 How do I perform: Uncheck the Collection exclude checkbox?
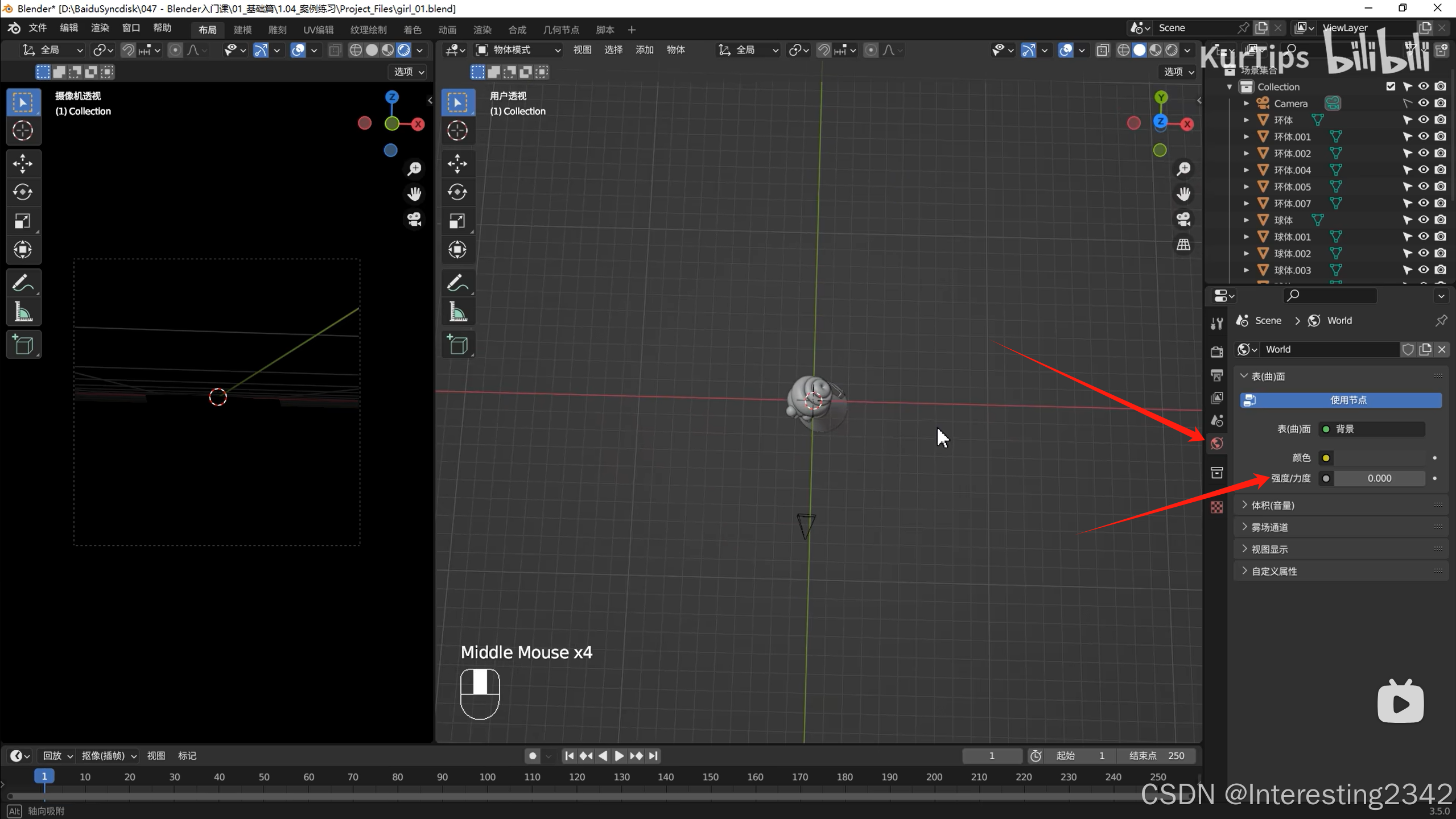pyautogui.click(x=1391, y=86)
